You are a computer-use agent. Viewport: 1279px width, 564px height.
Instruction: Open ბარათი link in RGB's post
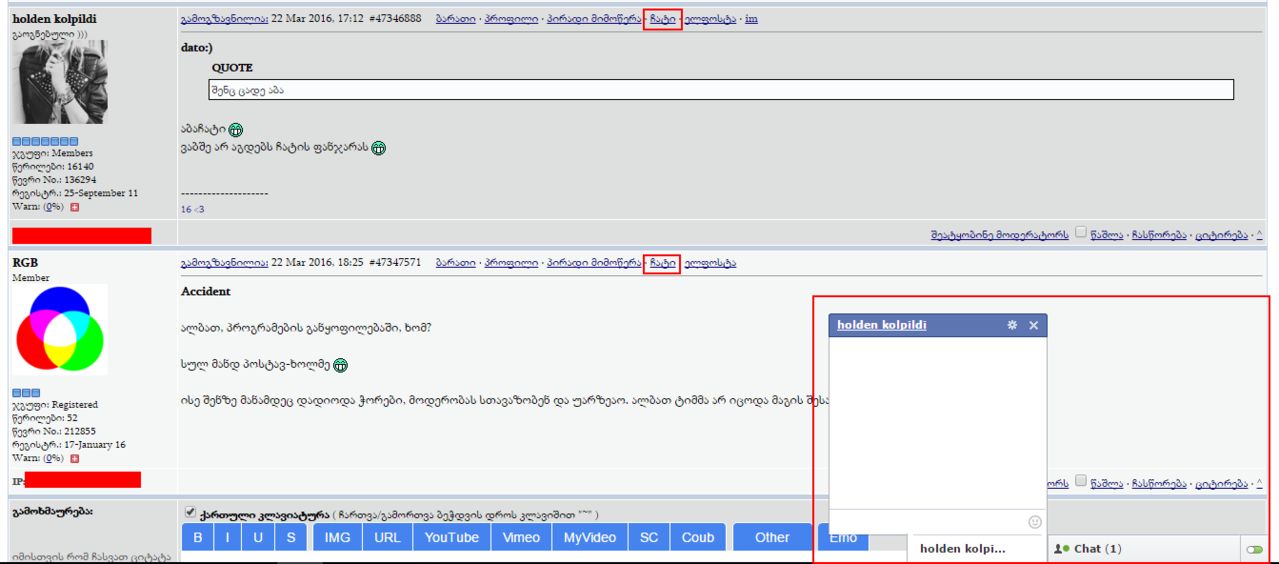click(x=455, y=263)
